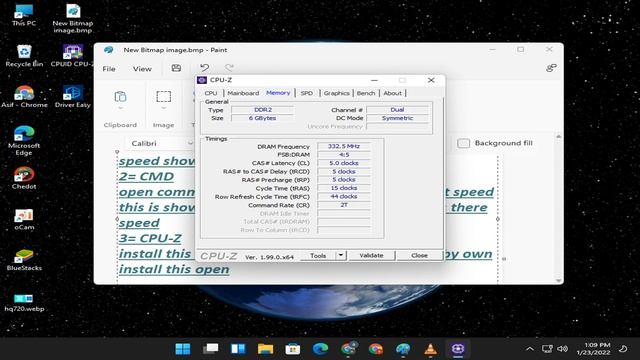The width and height of the screenshot is (640, 360).
Task: Open the File menu in Paint
Action: click(x=109, y=69)
